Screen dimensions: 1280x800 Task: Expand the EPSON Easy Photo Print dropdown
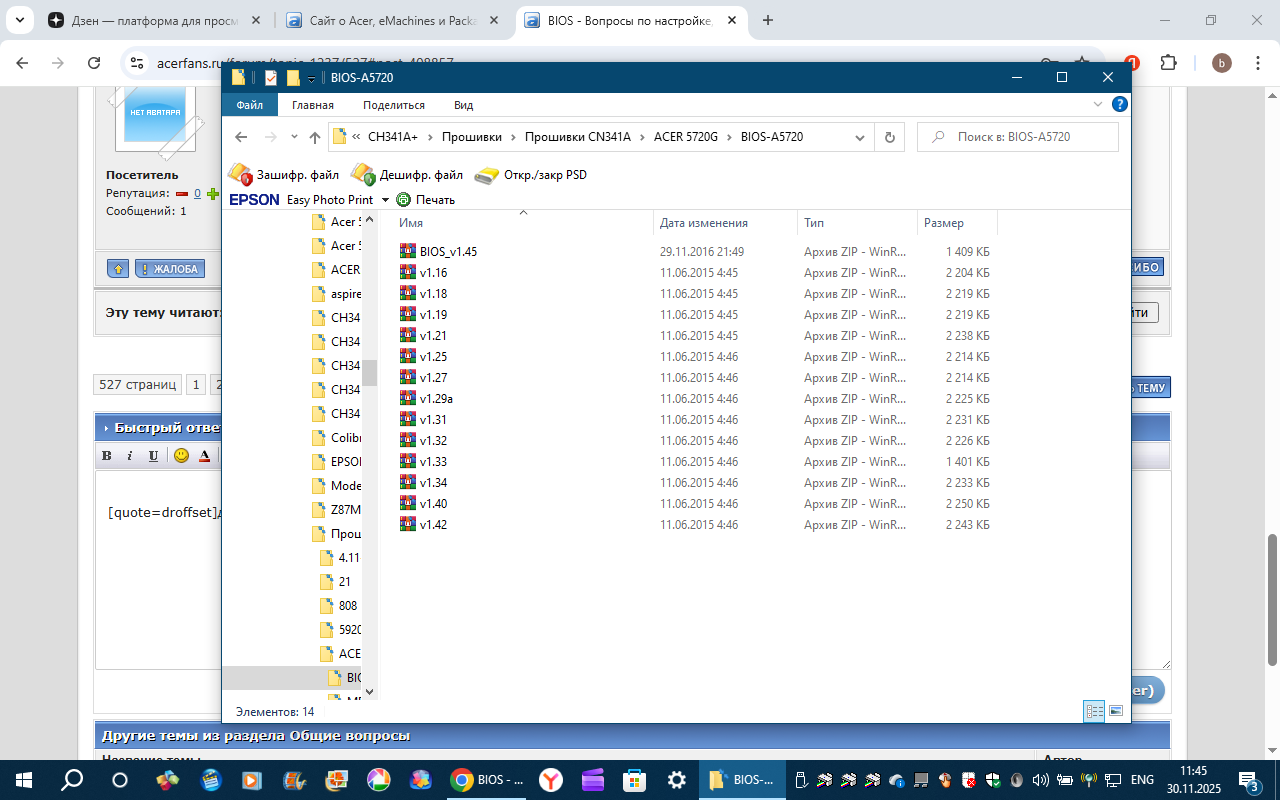coord(385,200)
